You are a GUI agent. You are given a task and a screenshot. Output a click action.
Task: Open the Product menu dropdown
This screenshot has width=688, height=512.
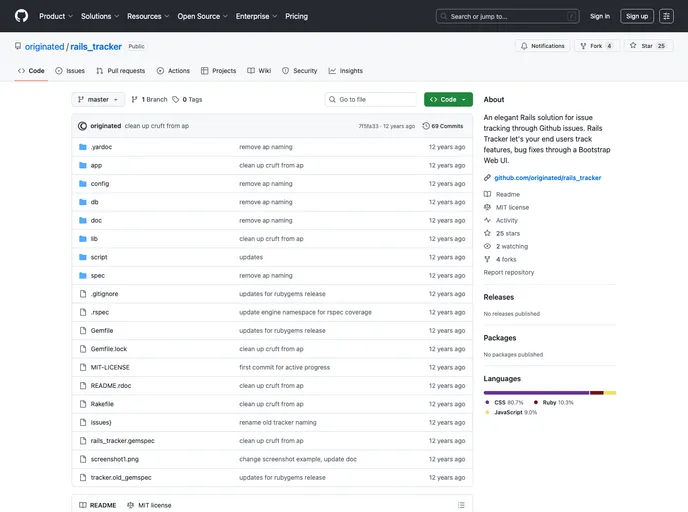pyautogui.click(x=56, y=16)
